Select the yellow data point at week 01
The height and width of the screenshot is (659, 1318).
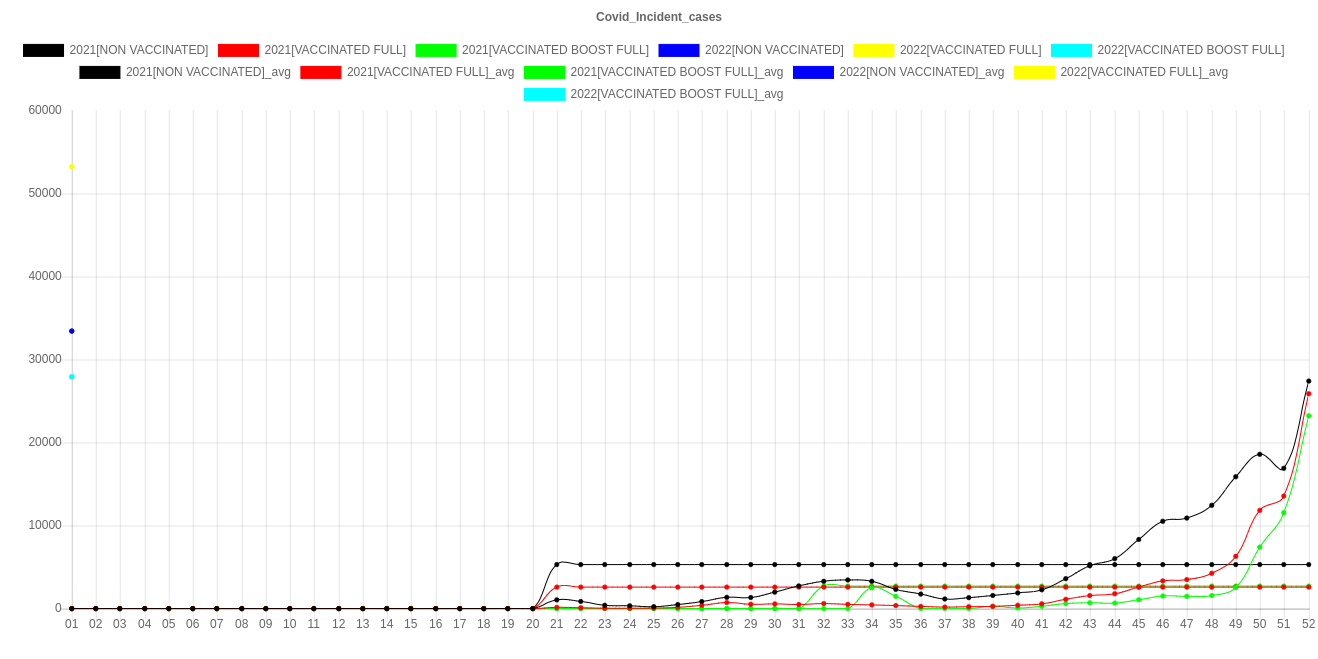pyautogui.click(x=72, y=167)
